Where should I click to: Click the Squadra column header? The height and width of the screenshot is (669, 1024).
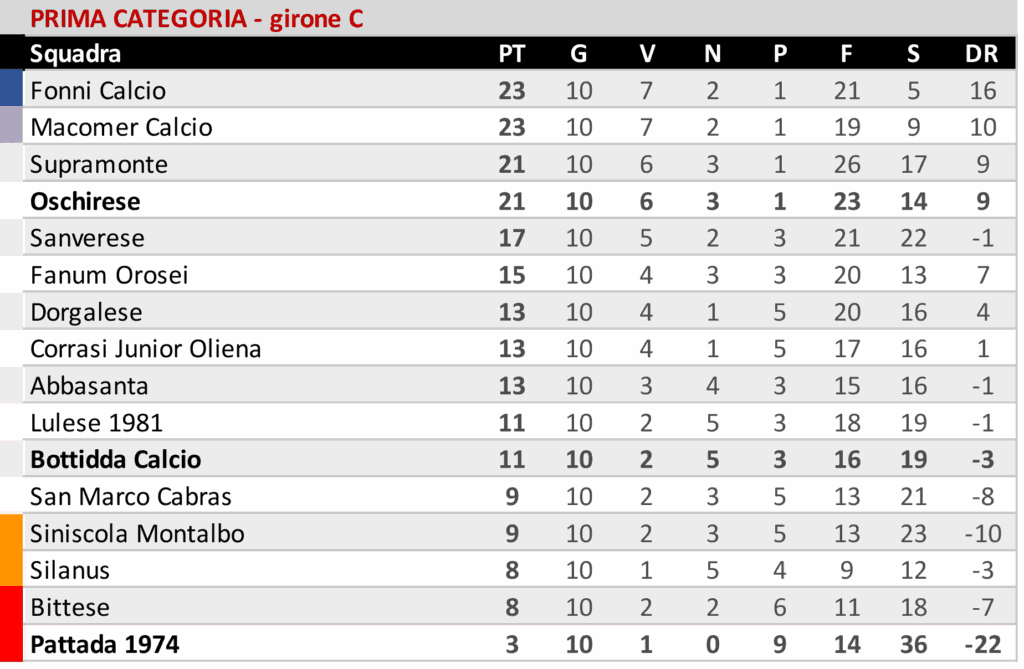tap(75, 54)
